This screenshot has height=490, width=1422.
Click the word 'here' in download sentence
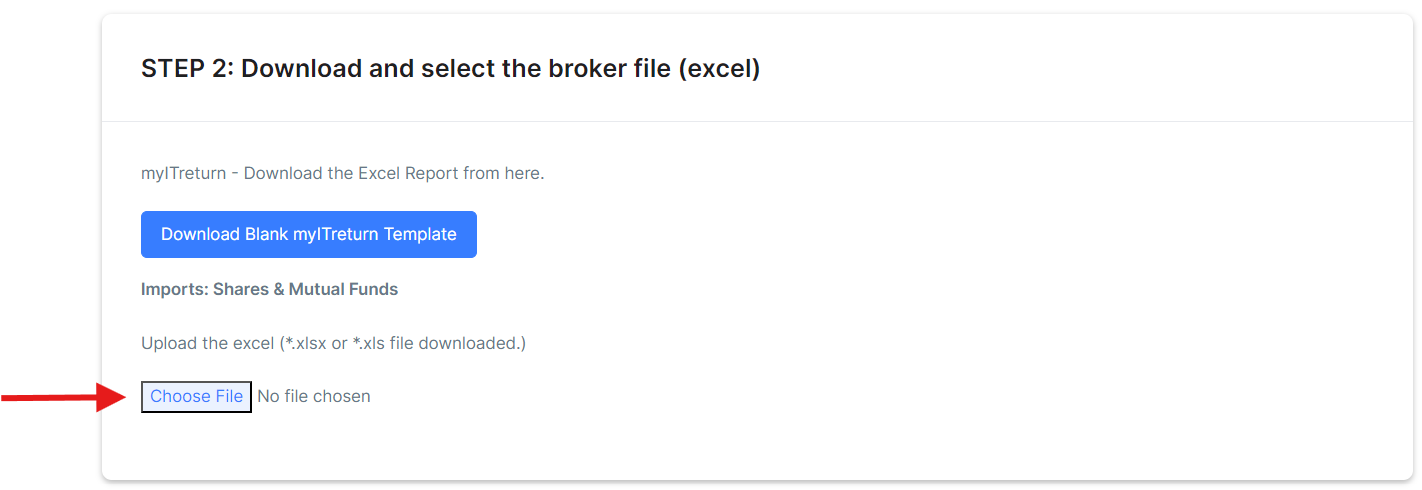(521, 173)
